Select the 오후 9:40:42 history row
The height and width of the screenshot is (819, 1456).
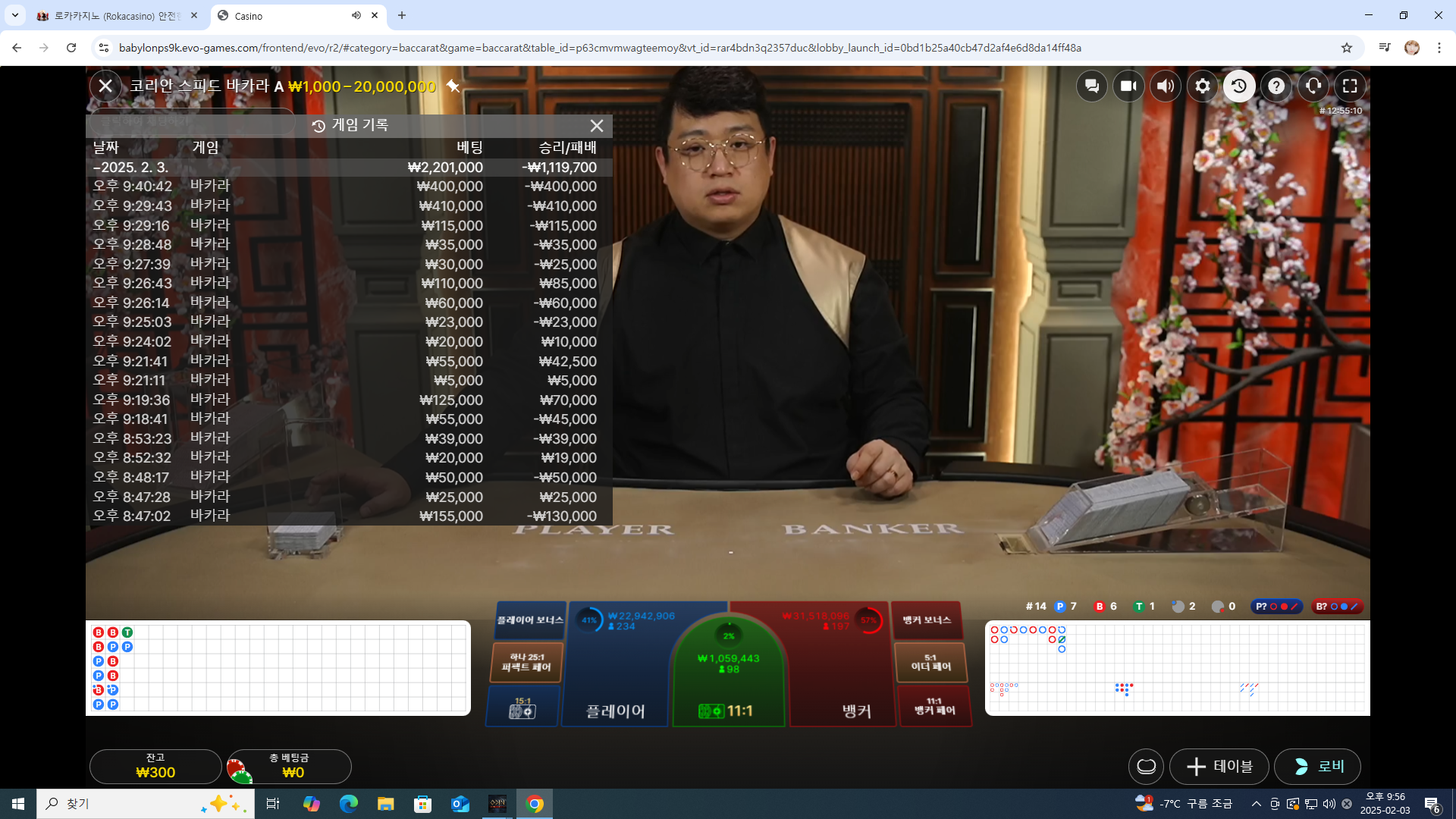pyautogui.click(x=349, y=187)
